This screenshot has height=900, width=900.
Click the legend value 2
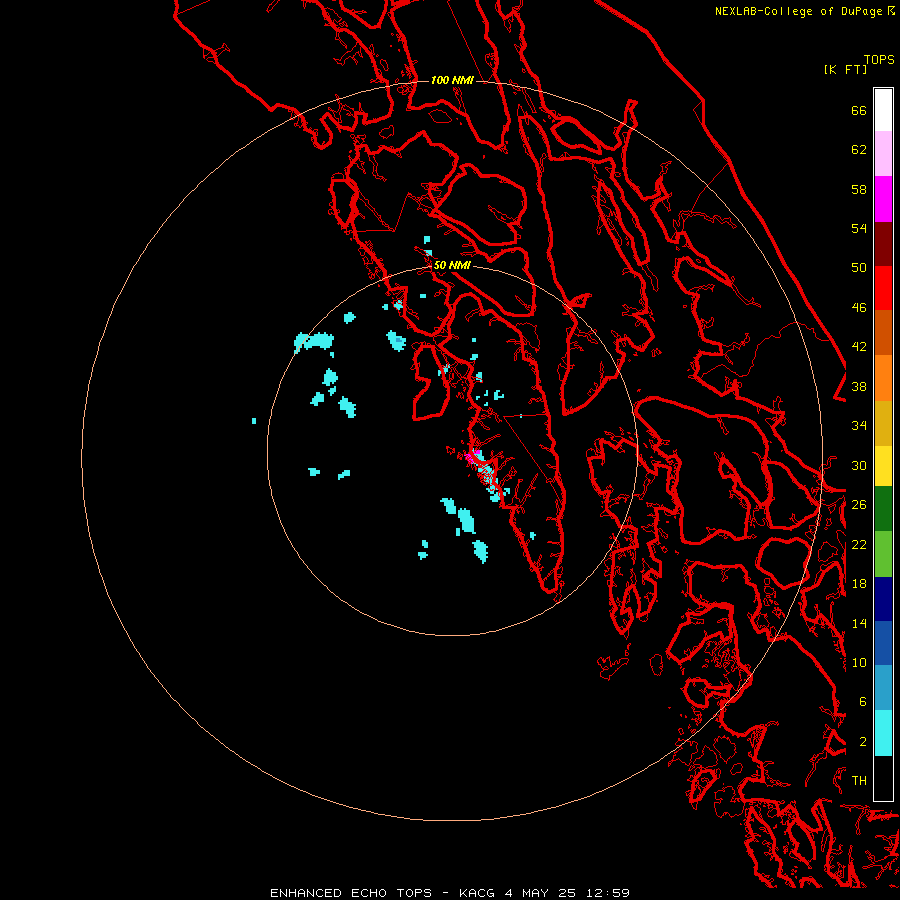pyautogui.click(x=863, y=742)
